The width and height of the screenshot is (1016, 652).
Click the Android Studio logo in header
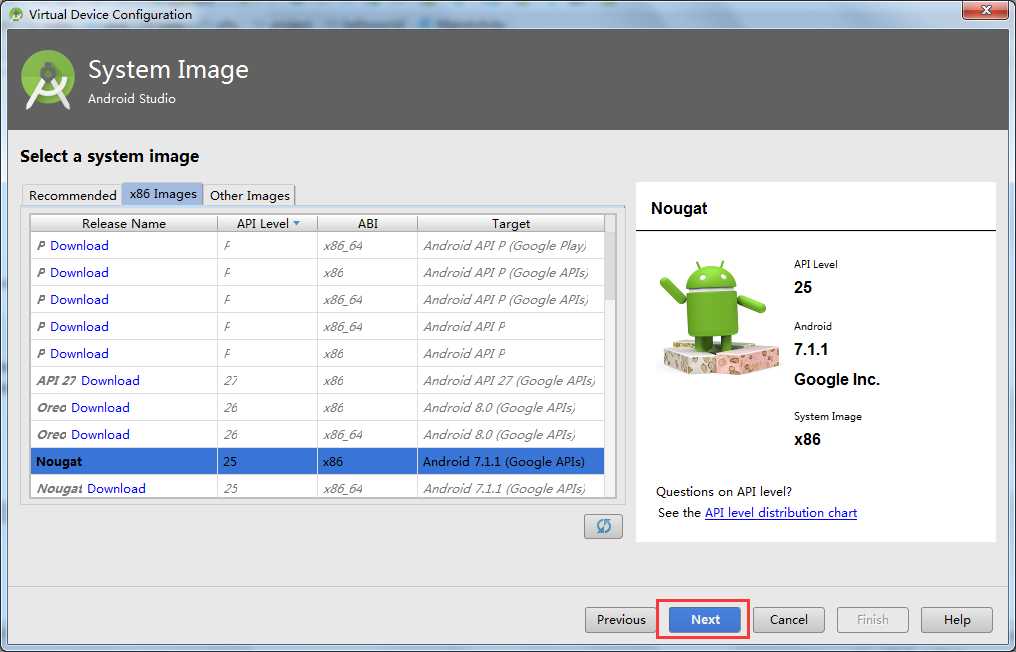(x=48, y=79)
